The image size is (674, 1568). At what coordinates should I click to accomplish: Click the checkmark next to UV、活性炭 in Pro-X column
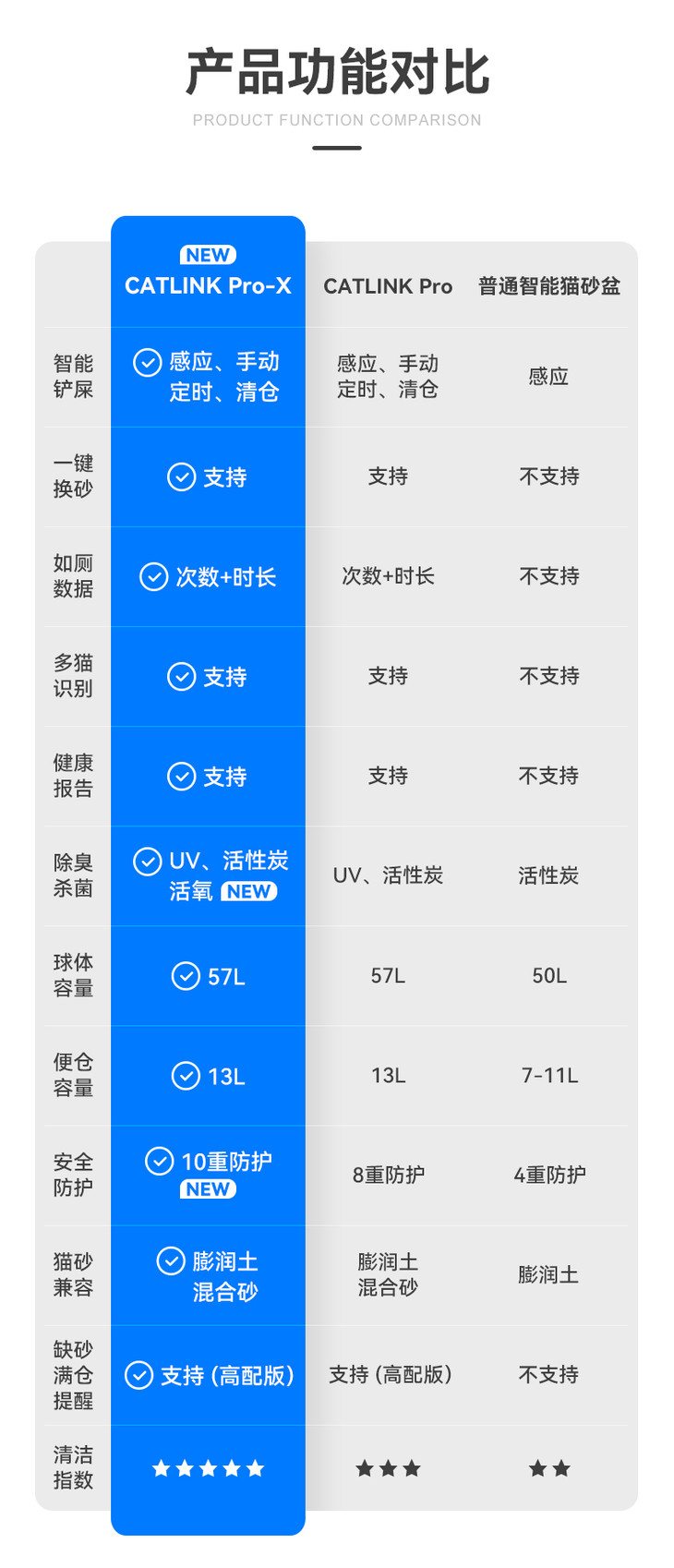pyautogui.click(x=147, y=861)
